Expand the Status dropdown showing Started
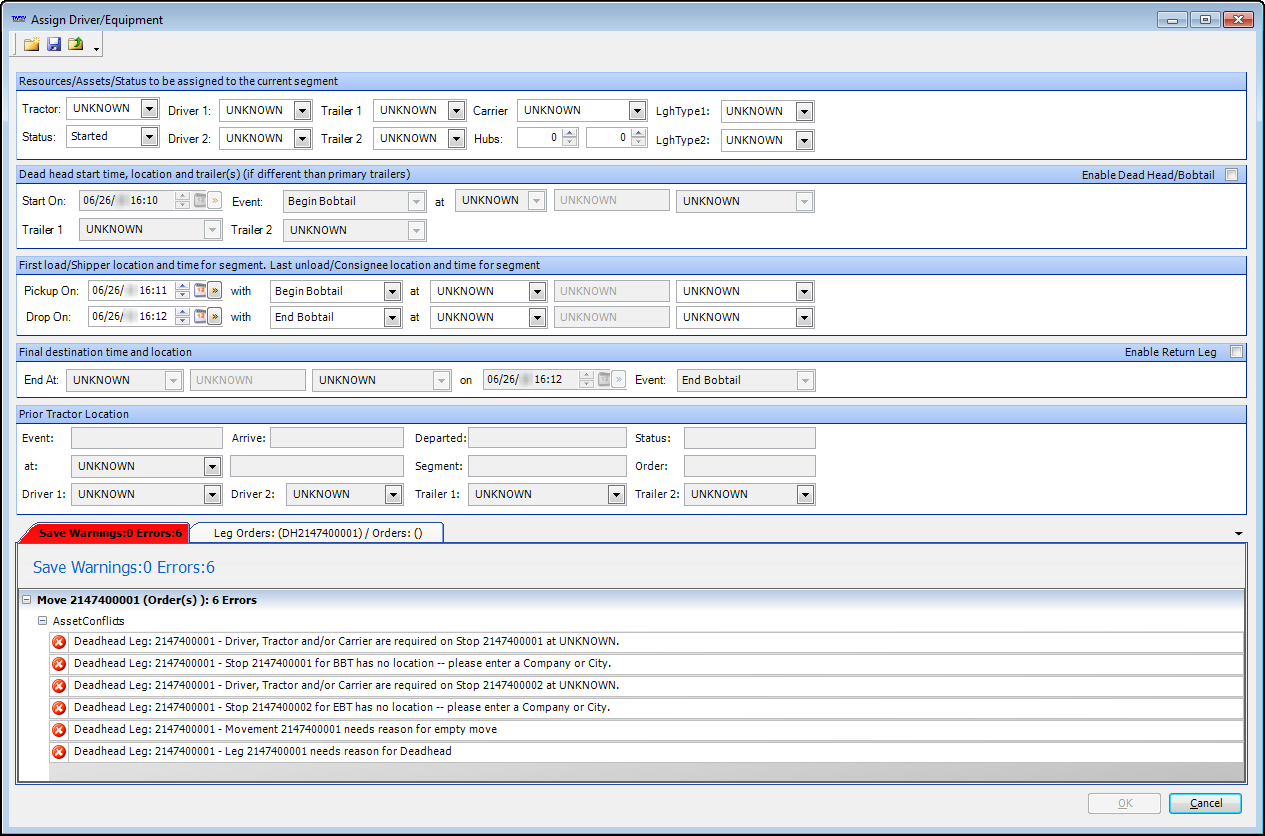Screen dimensions: 1265x836 tap(150, 137)
